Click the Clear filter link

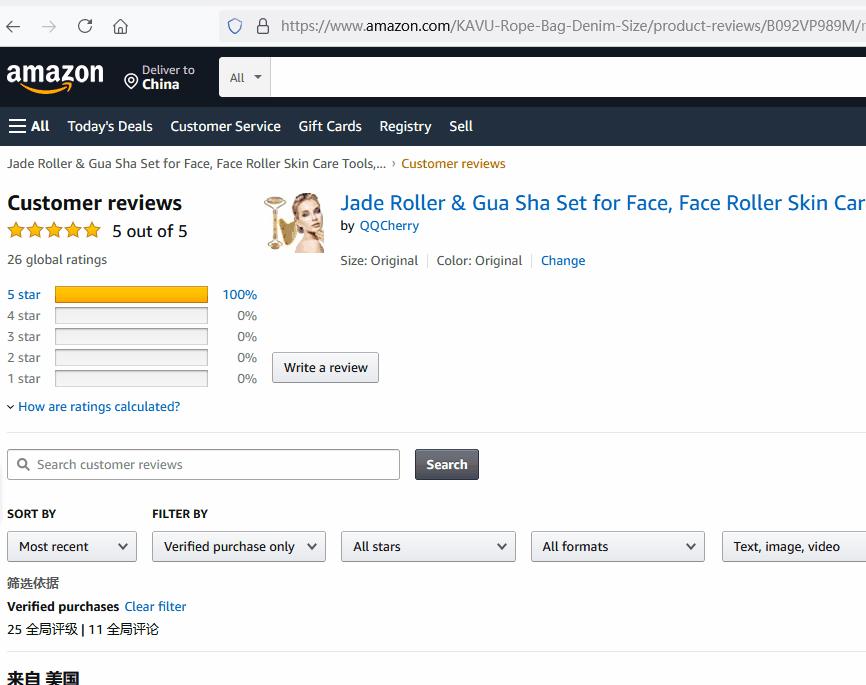coord(155,606)
